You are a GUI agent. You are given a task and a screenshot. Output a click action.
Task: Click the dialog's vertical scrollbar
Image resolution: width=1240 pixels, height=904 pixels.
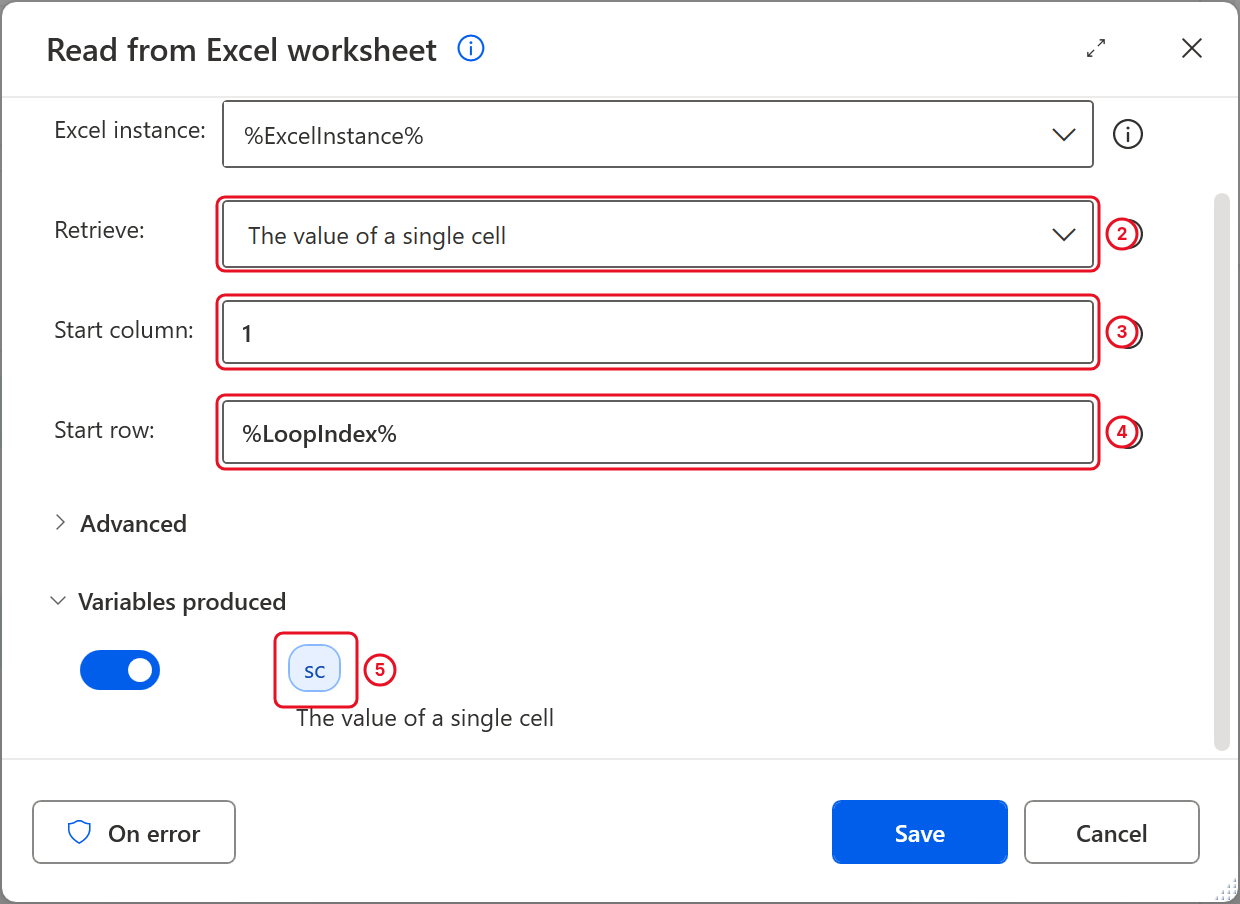click(1221, 472)
